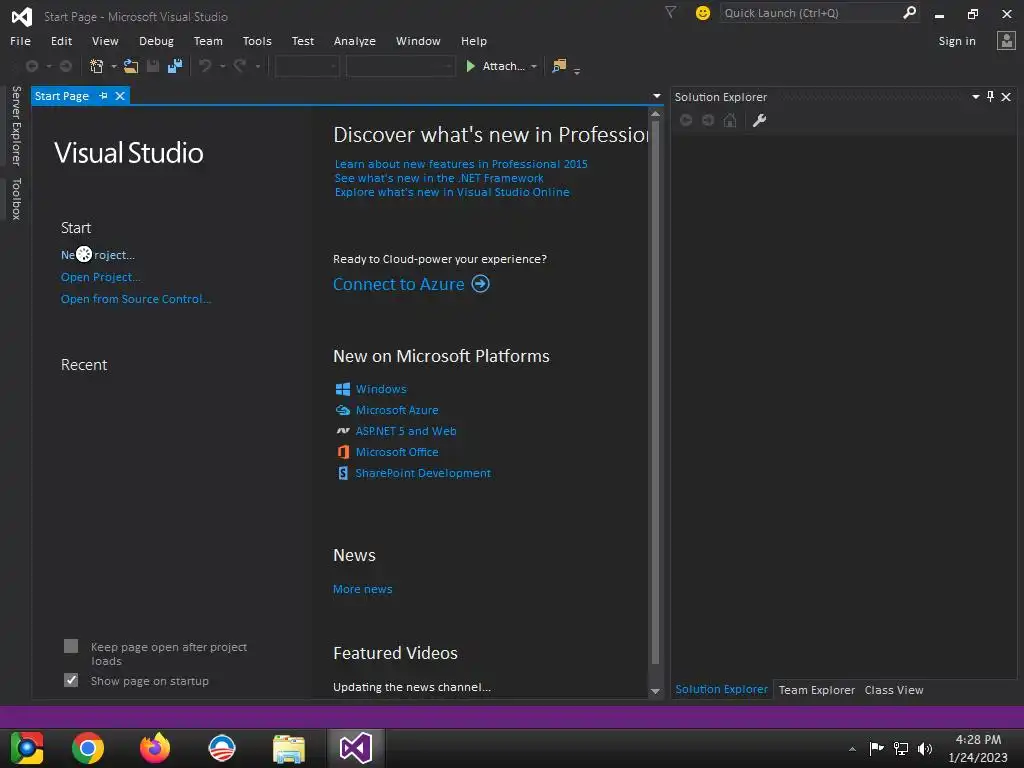The image size is (1024, 768).
Task: Click the Solution Explorer Home icon
Action: click(x=730, y=120)
